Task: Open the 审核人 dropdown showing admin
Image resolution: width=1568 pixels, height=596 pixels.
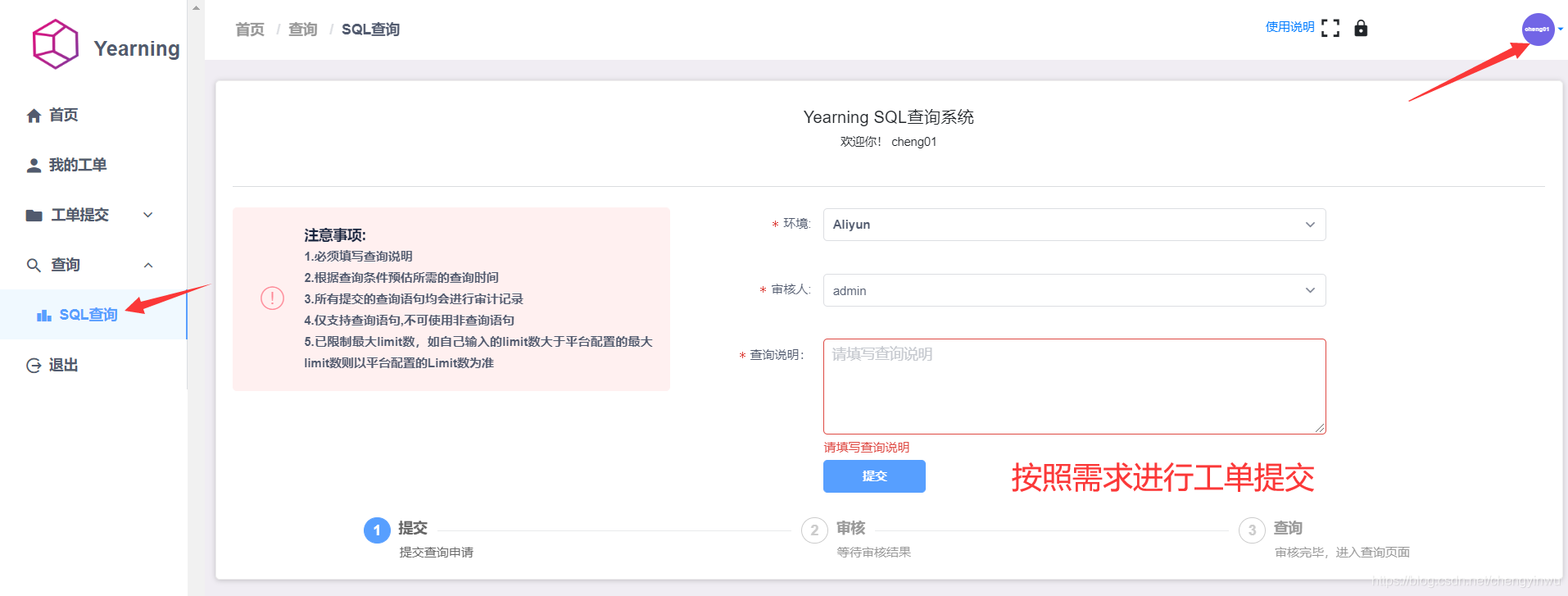Action: (1074, 290)
